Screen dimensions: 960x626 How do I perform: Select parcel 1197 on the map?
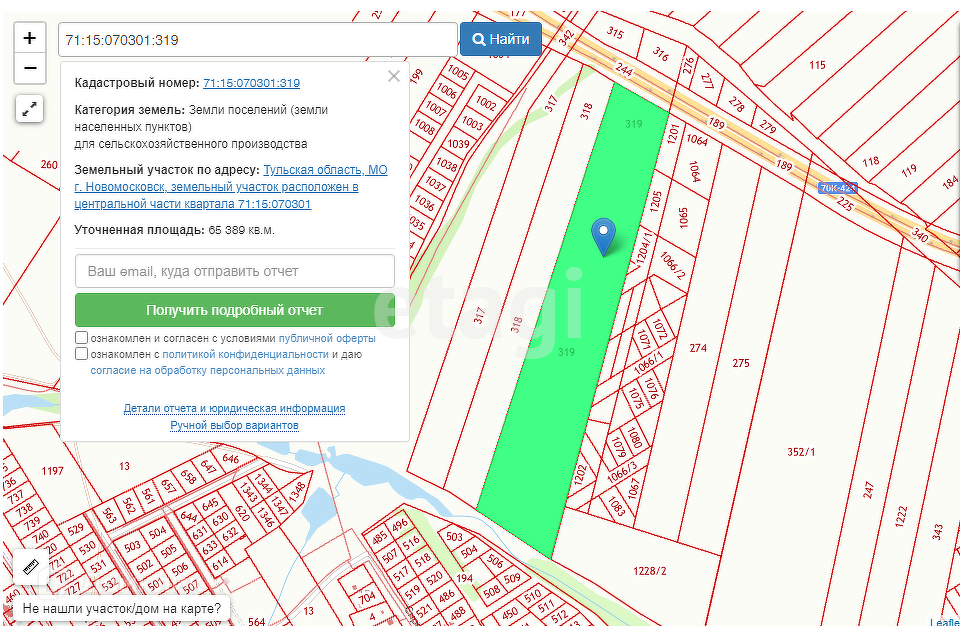tap(53, 470)
